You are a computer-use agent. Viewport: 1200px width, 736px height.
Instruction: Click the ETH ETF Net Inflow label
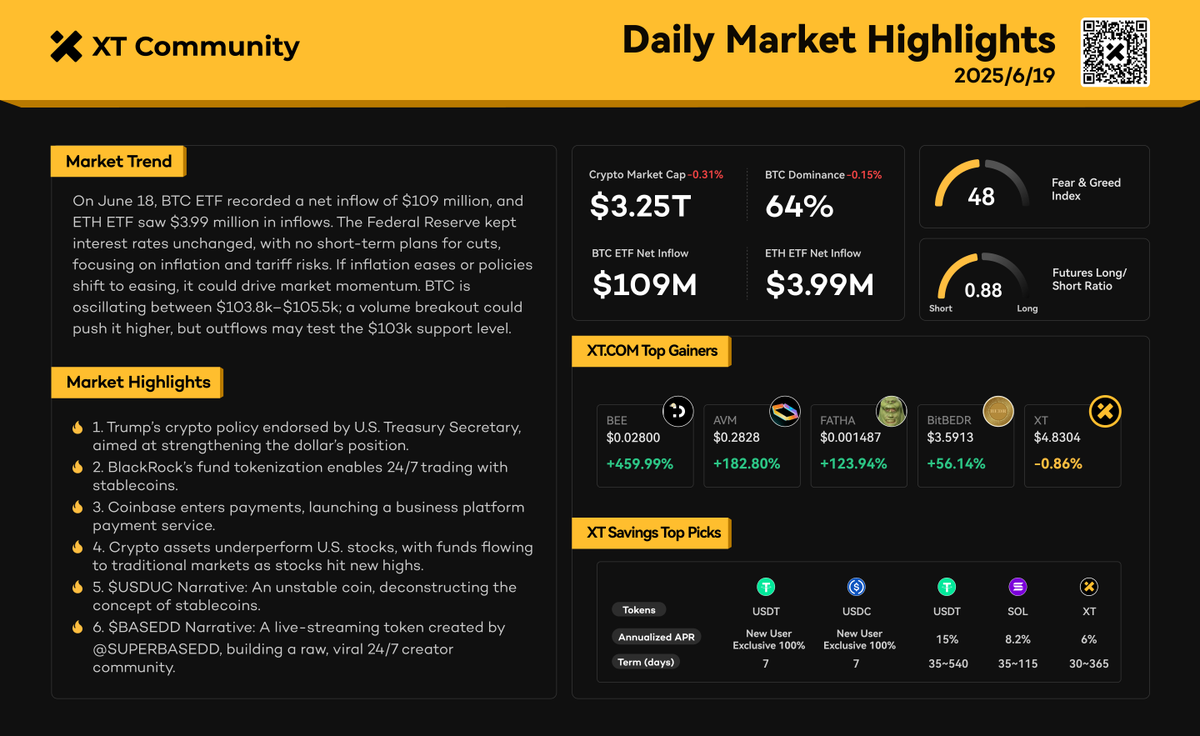(x=813, y=253)
